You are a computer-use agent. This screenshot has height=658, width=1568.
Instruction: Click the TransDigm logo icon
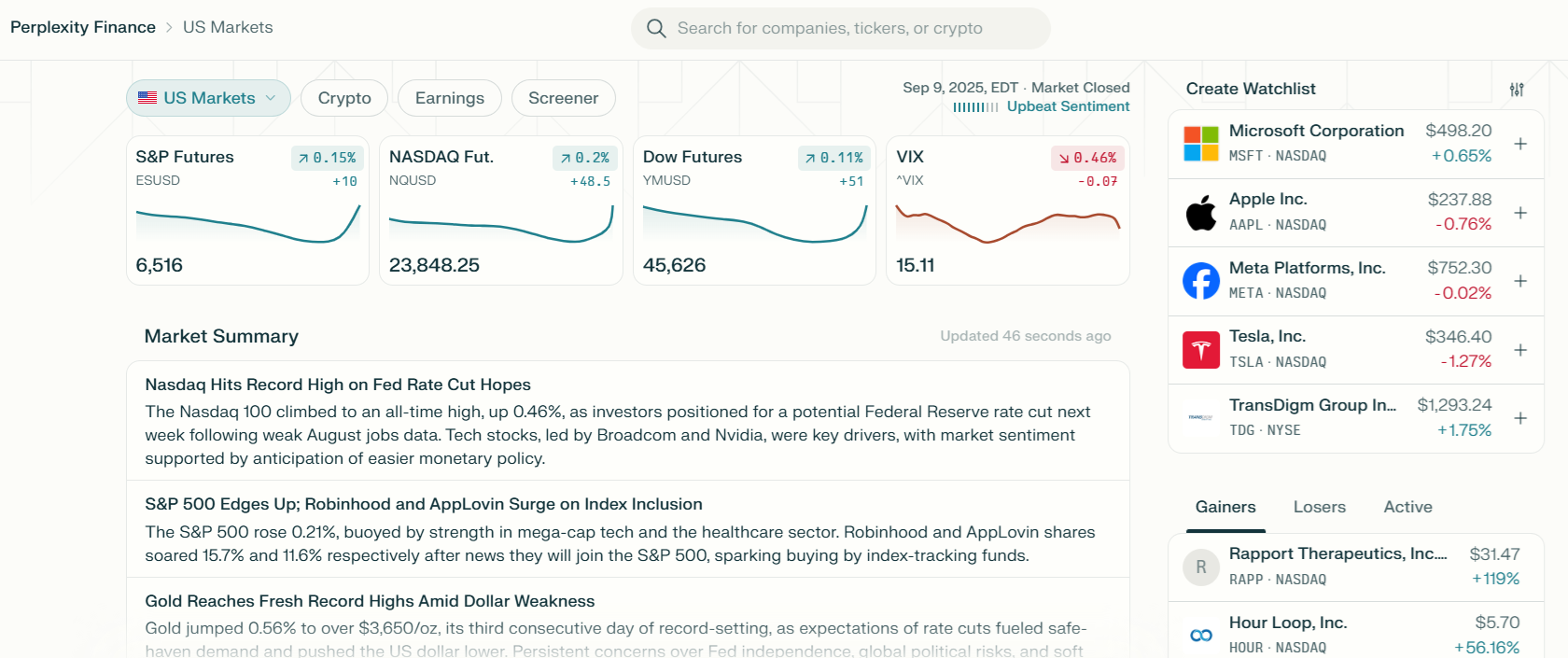[x=1201, y=418]
